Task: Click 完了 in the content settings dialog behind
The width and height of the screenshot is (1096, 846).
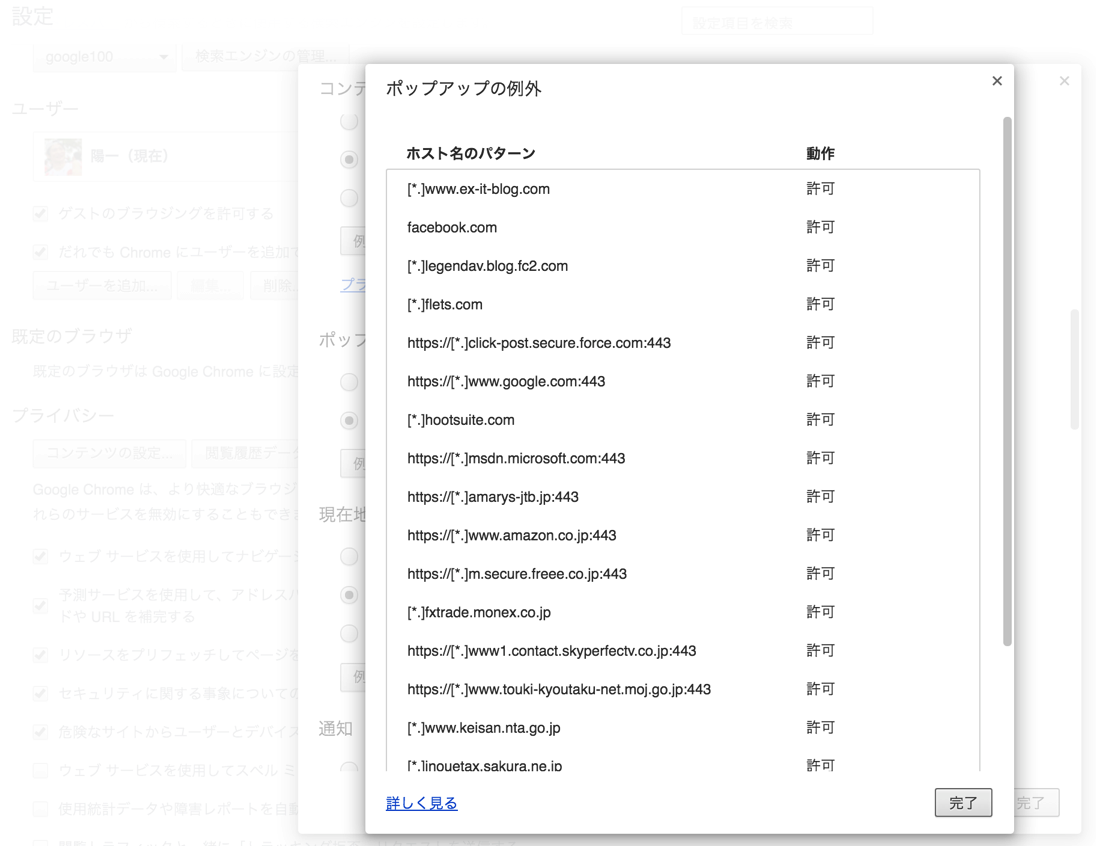Action: (1036, 803)
